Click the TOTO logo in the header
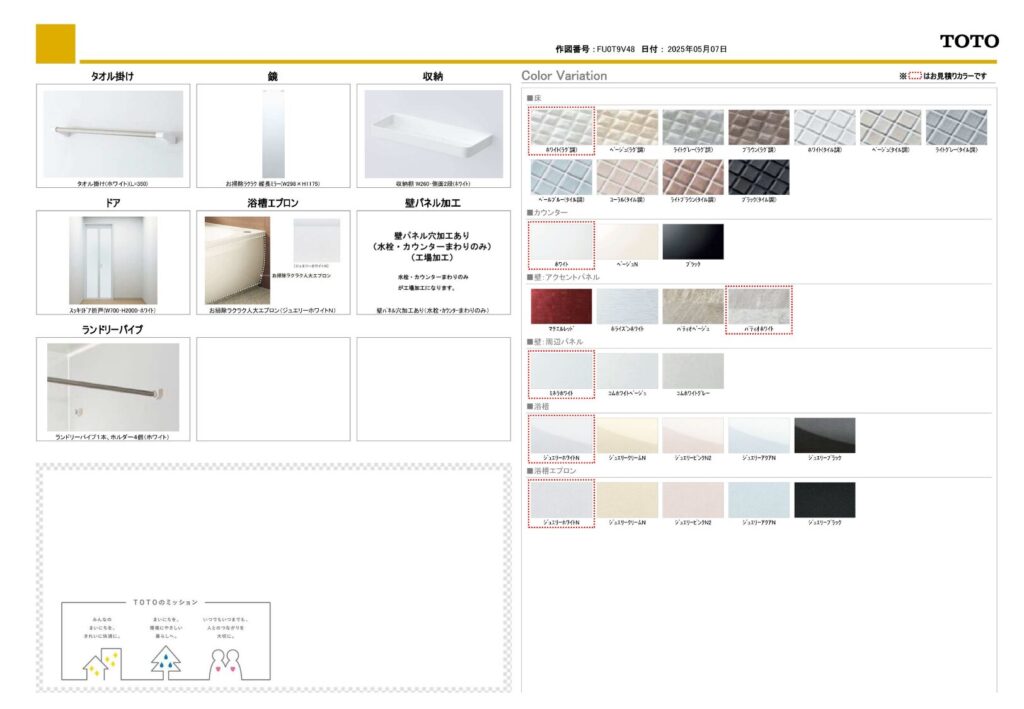This screenshot has height=709, width=1024. (968, 41)
